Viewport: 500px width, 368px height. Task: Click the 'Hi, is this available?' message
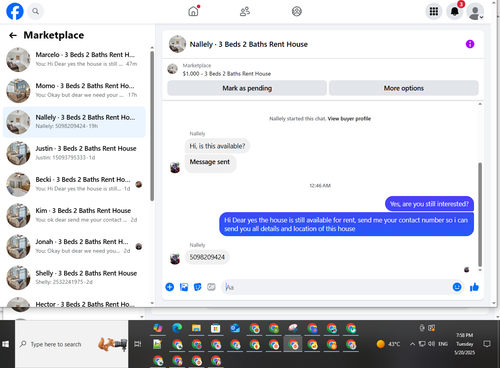pyautogui.click(x=217, y=146)
